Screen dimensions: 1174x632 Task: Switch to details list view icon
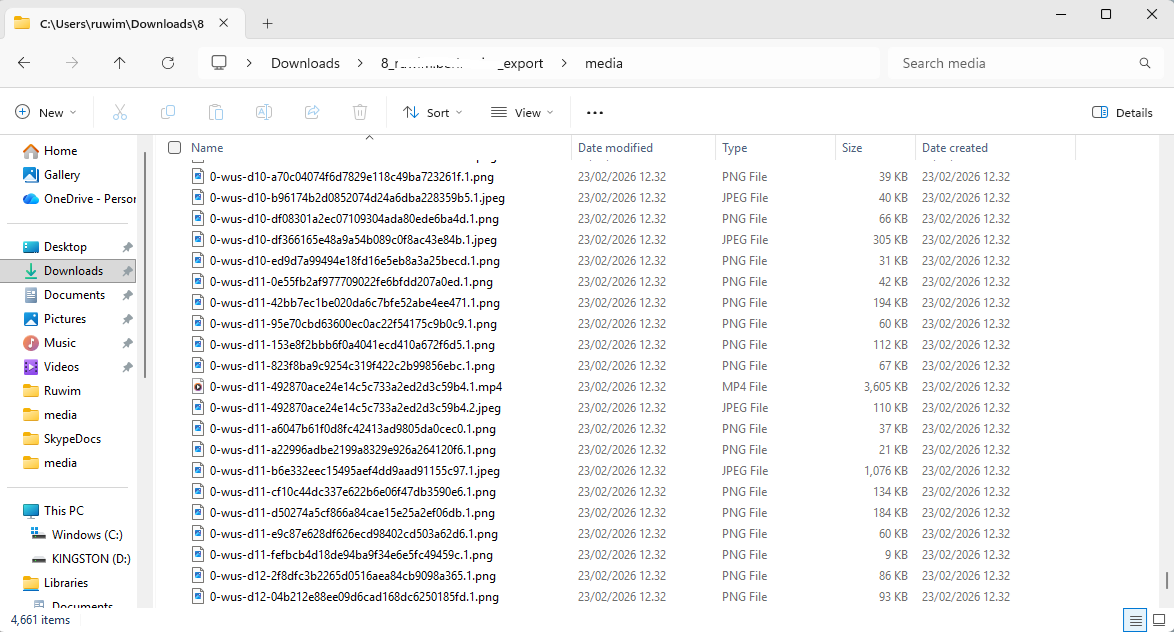(1135, 620)
